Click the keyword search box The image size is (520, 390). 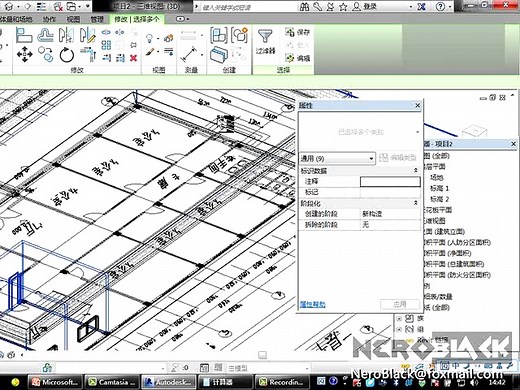point(247,7)
